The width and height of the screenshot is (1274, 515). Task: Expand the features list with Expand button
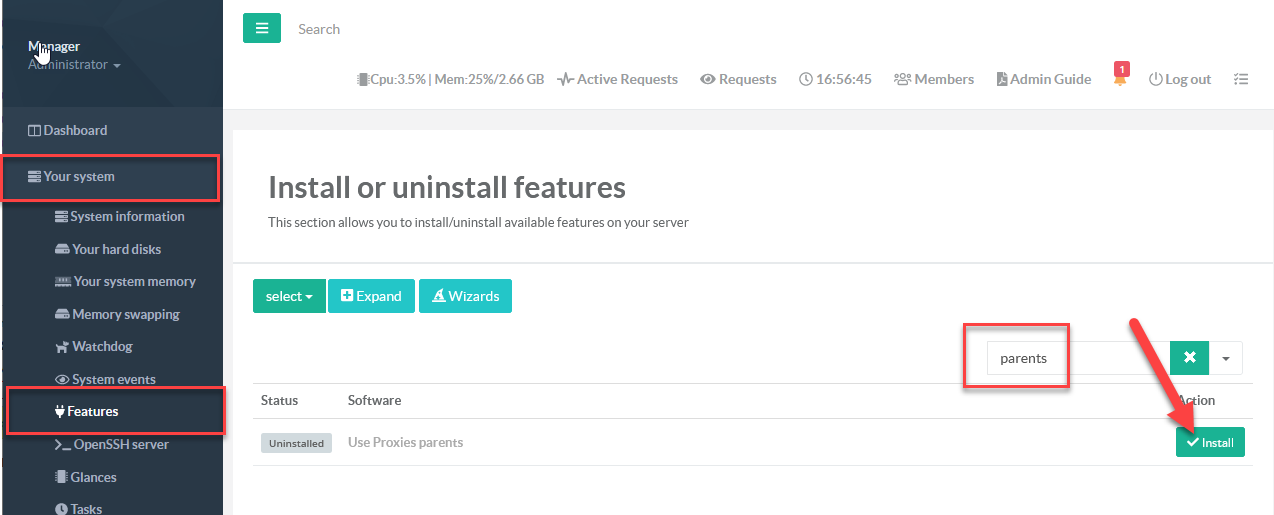[x=371, y=296]
